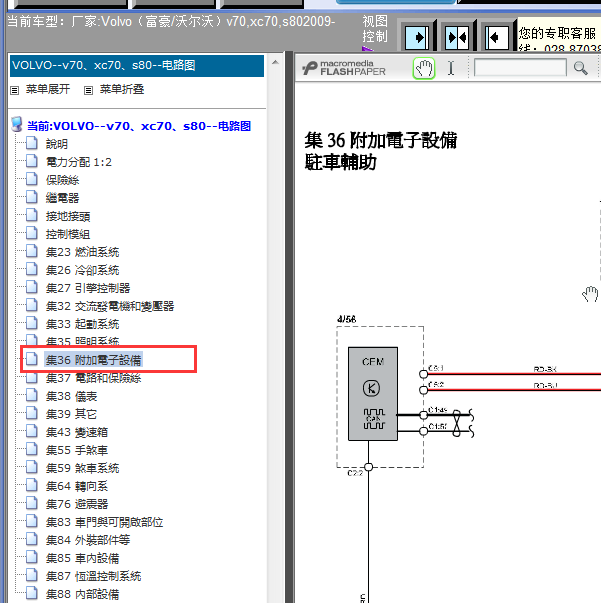Open 集43 變速箱 in the tree
Screen dimensions: 601x603
[x=77, y=432]
